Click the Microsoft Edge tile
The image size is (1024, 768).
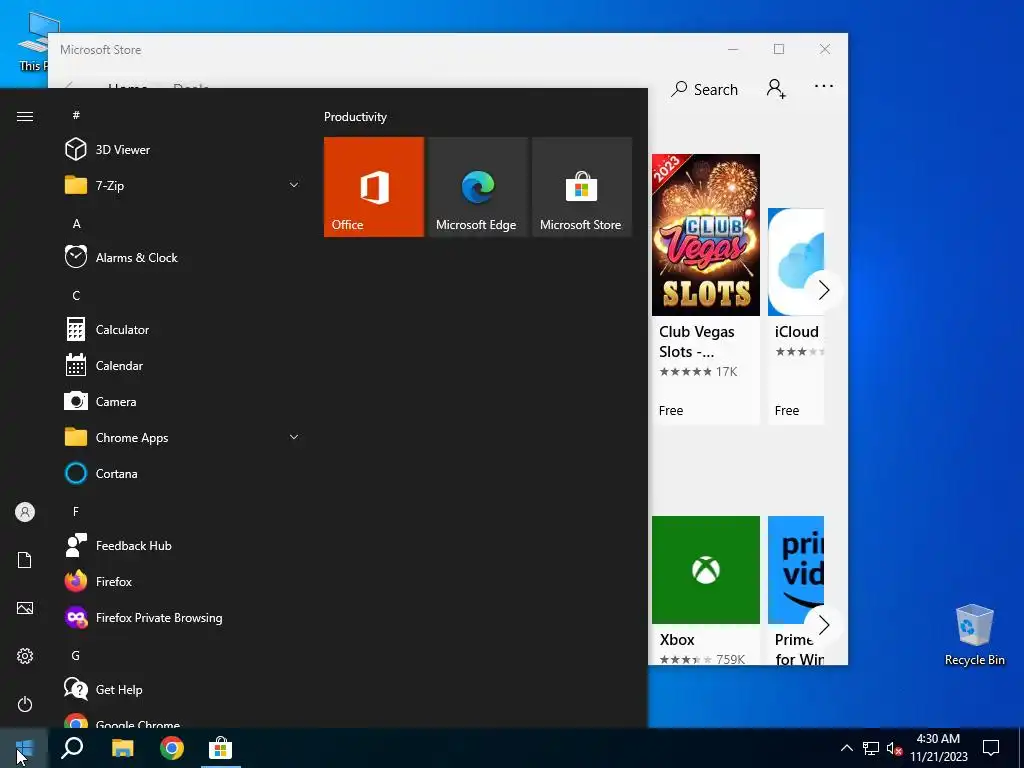[477, 187]
